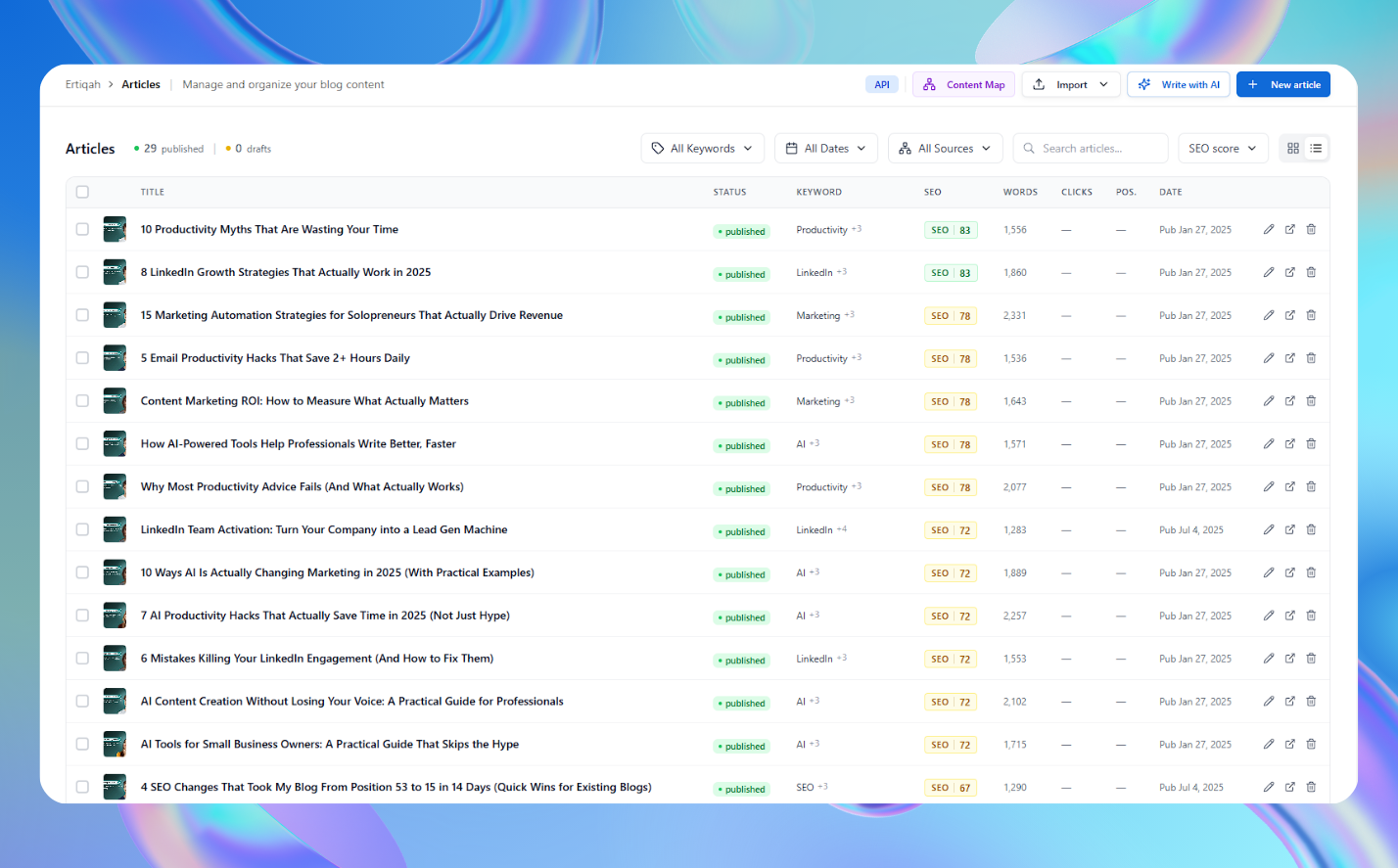Expand the All Dates filter
The width and height of the screenshot is (1398, 868).
pyautogui.click(x=825, y=148)
